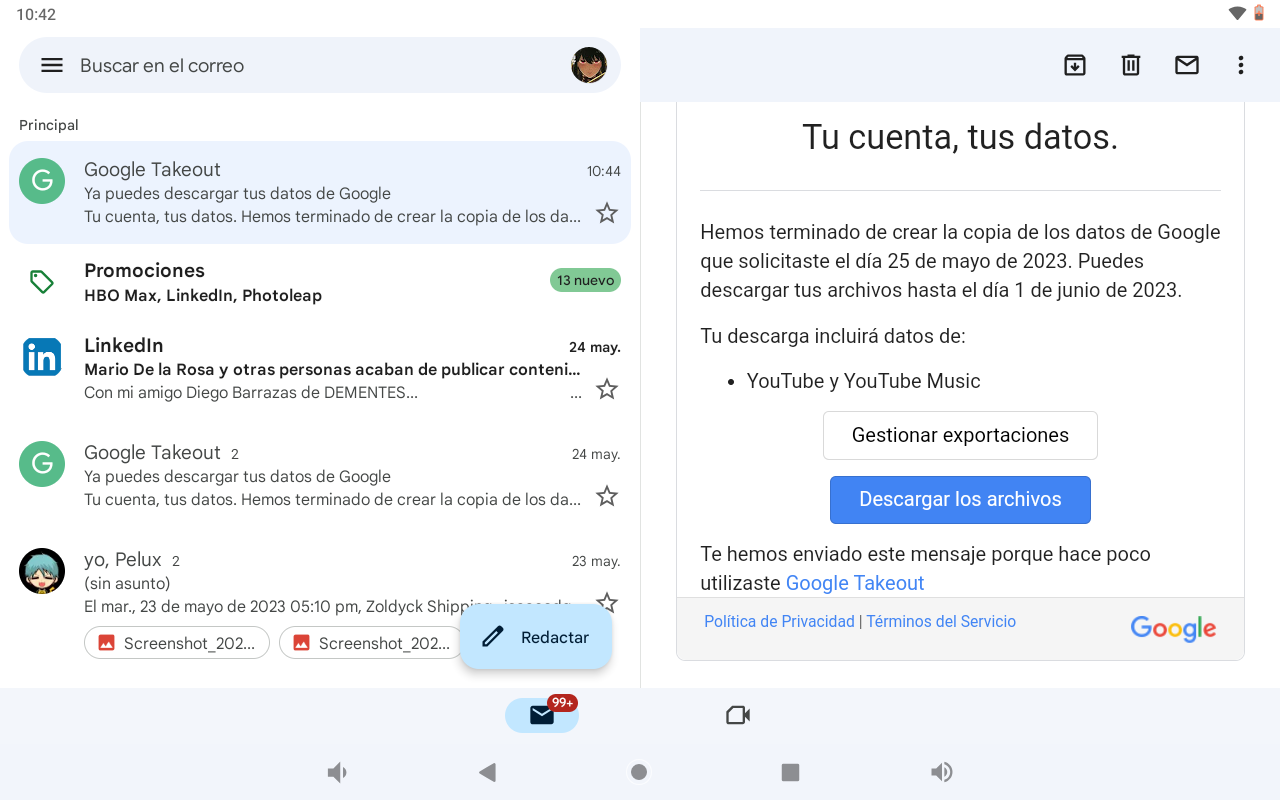
Task: Star the Google Takeout email from 10:44
Action: (x=606, y=212)
